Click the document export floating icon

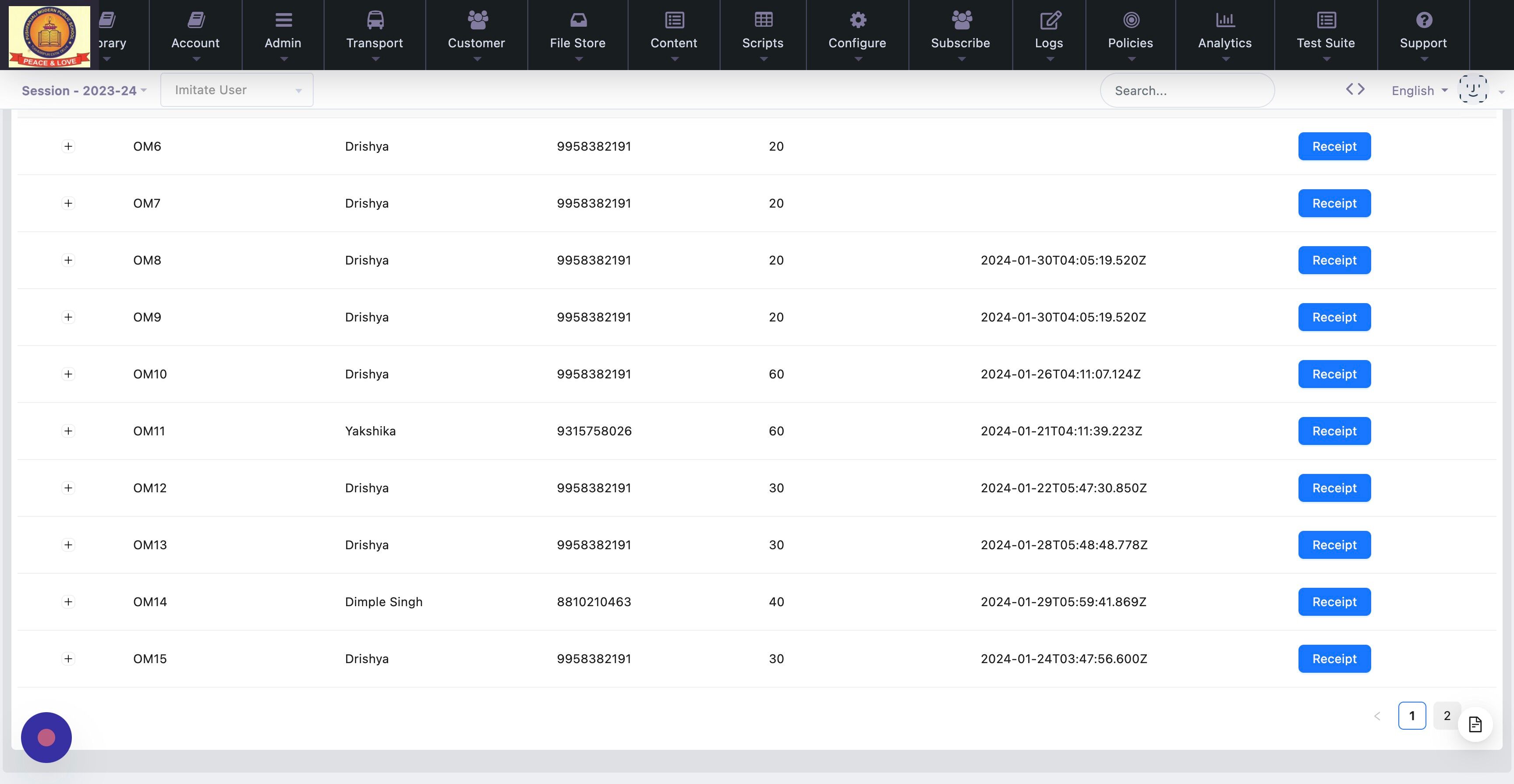pos(1475,724)
